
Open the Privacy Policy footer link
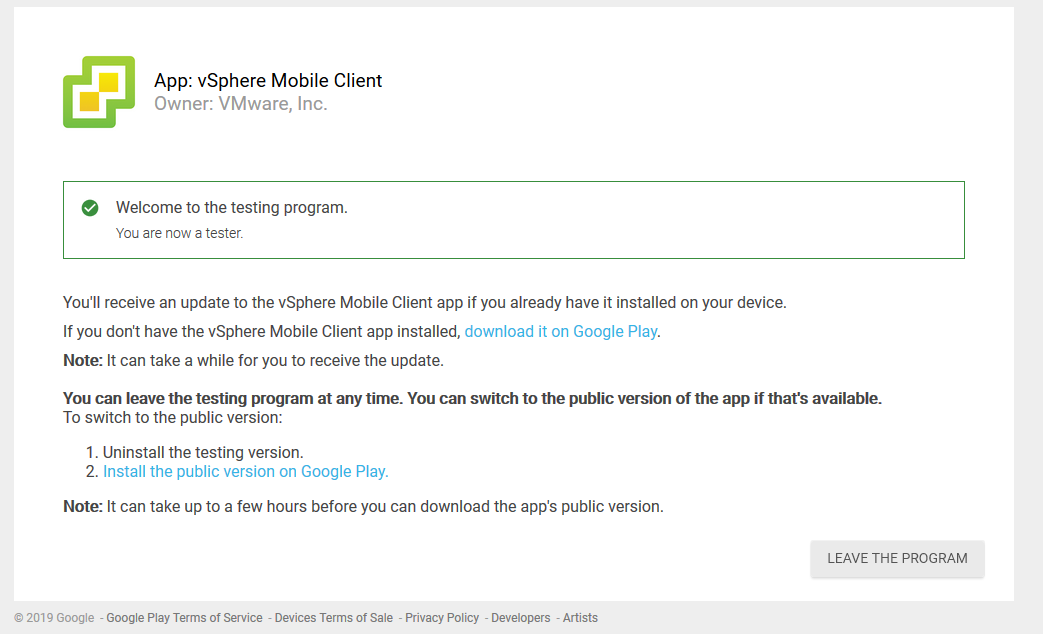tap(442, 618)
